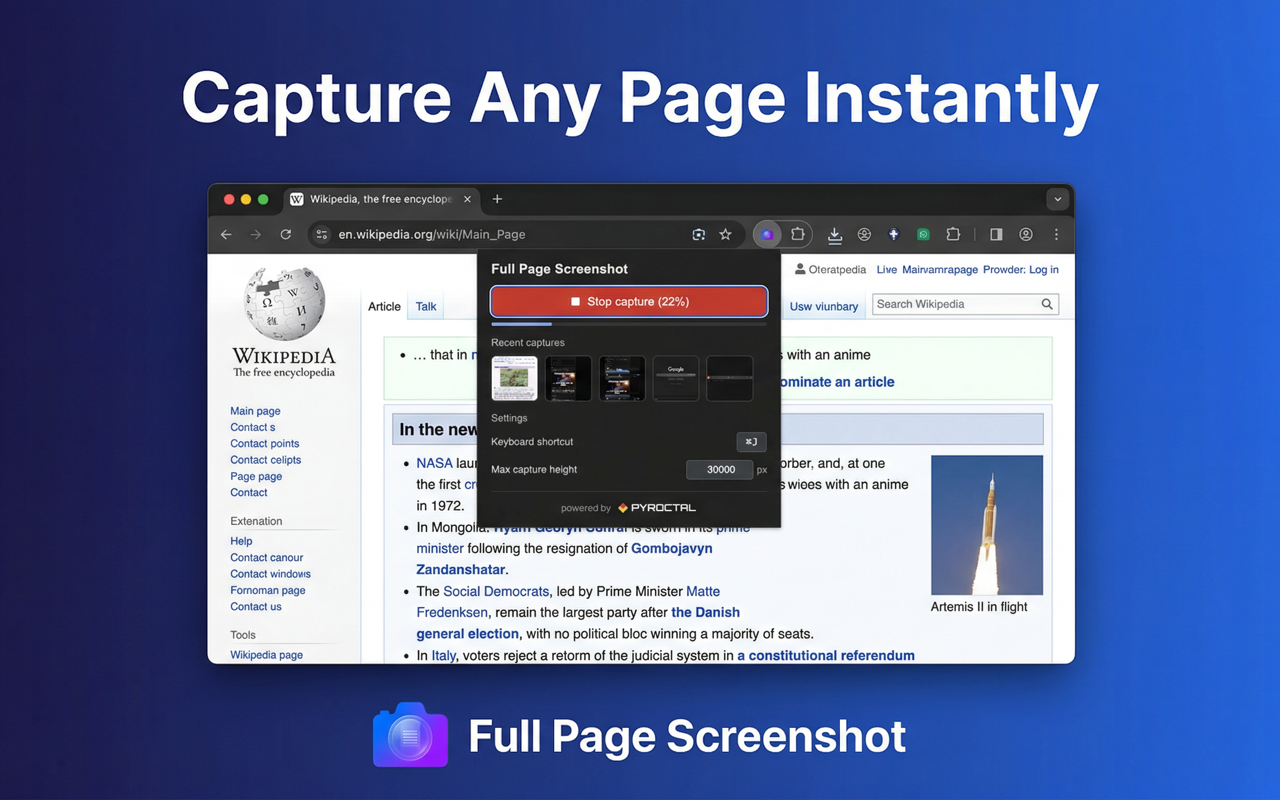Open site information icon left of URL
The height and width of the screenshot is (800, 1280).
(x=321, y=234)
